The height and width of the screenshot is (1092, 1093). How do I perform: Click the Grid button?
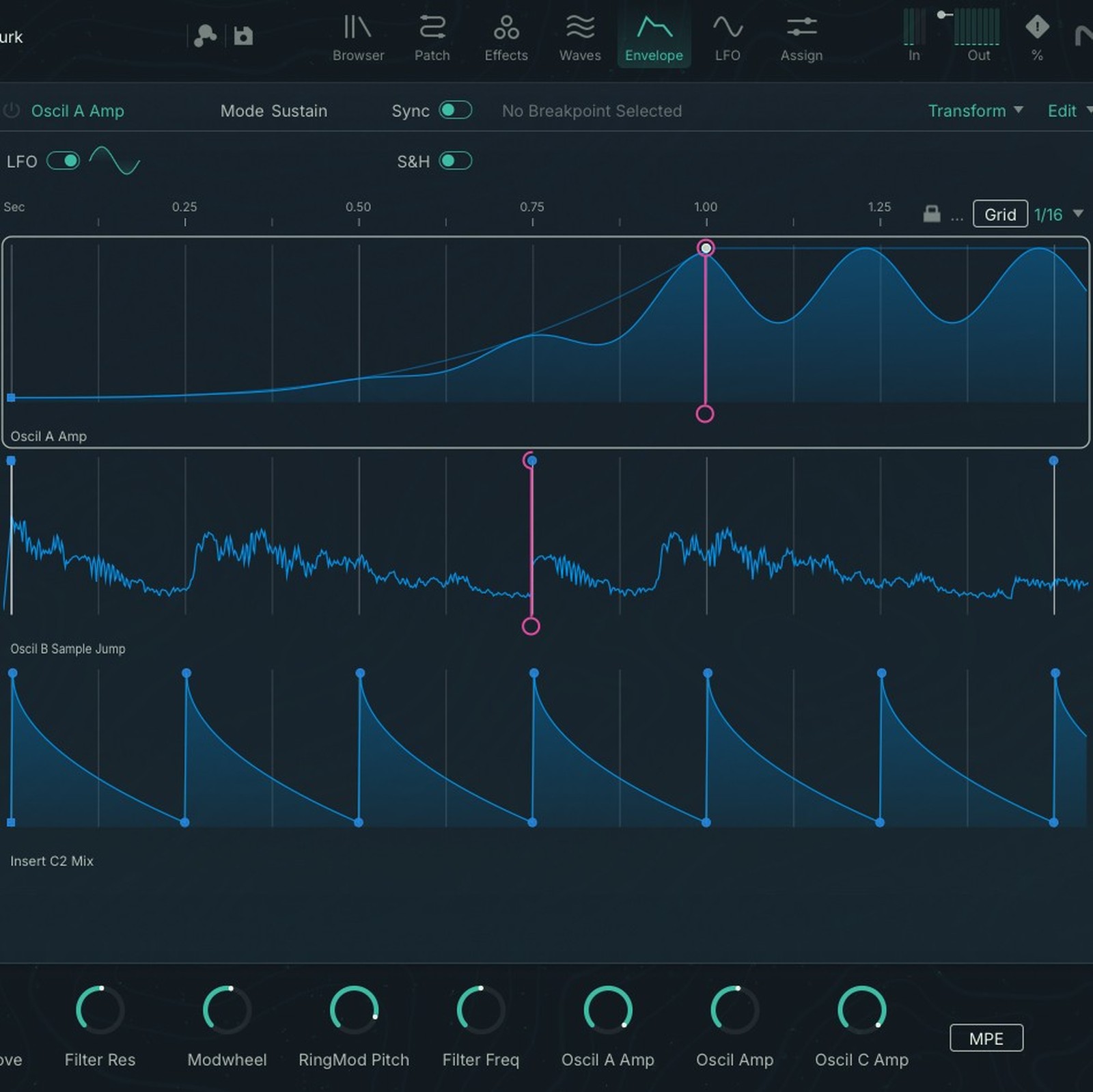pos(999,214)
